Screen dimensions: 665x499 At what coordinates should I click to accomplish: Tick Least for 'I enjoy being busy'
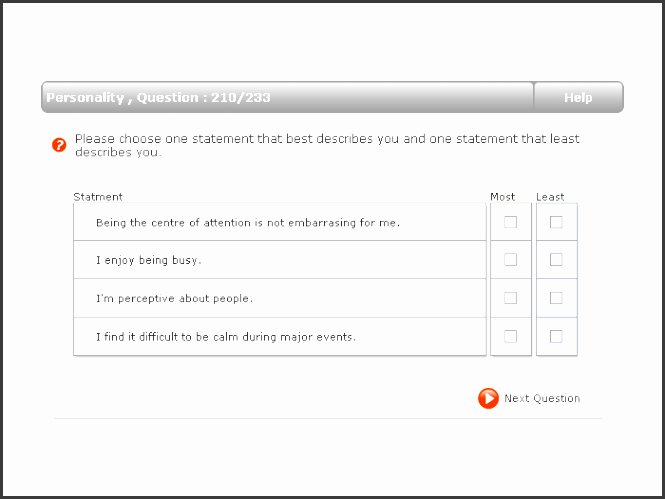556,260
